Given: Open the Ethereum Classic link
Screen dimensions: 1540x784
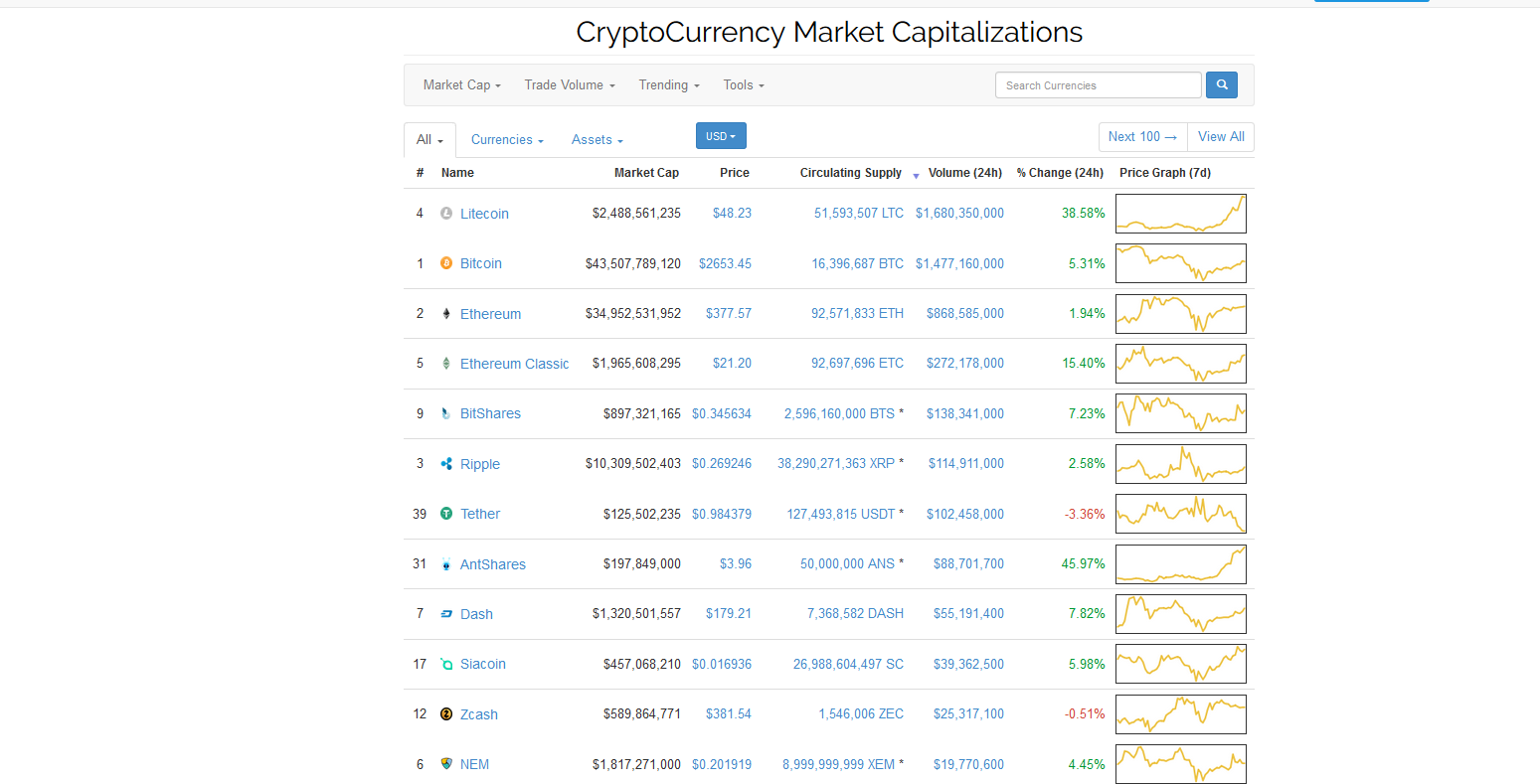Looking at the screenshot, I should 515,364.
